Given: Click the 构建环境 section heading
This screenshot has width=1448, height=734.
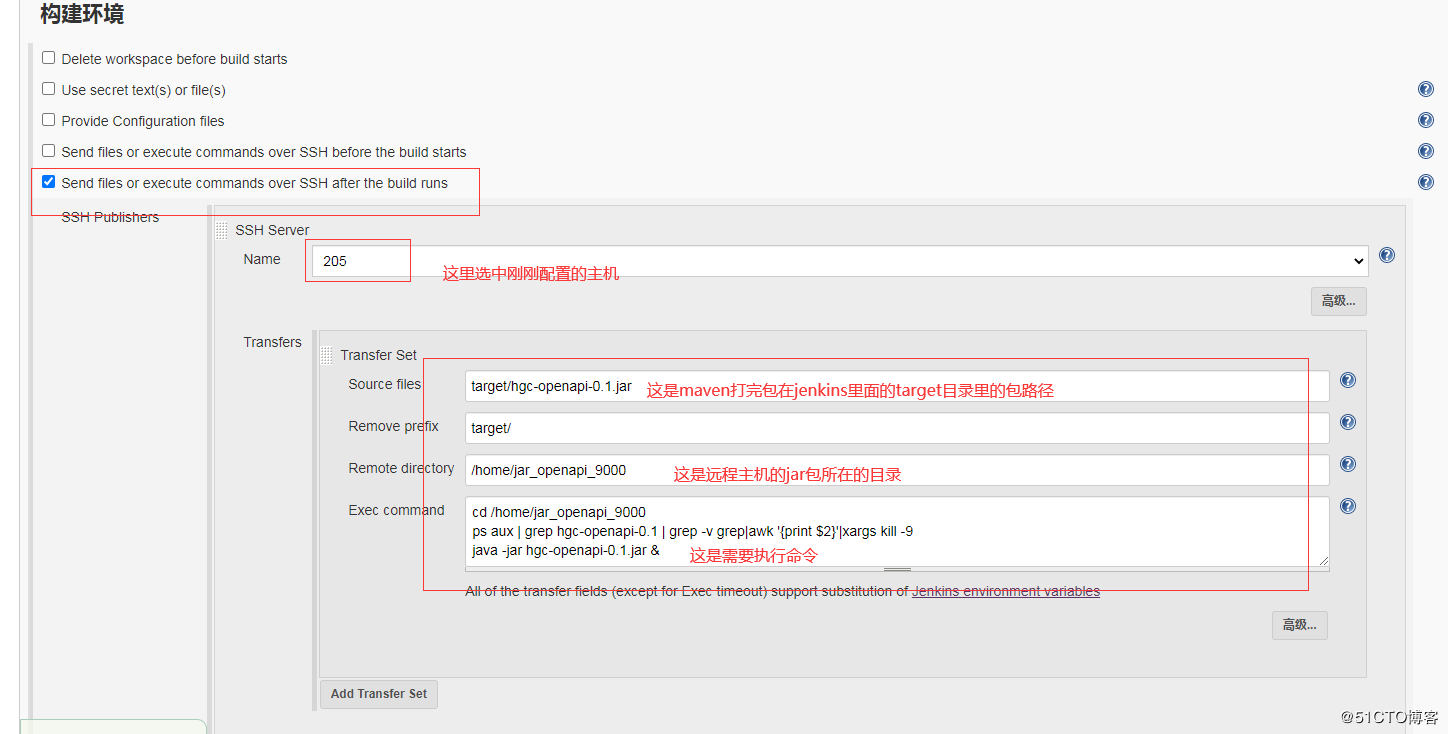Looking at the screenshot, I should click(82, 14).
